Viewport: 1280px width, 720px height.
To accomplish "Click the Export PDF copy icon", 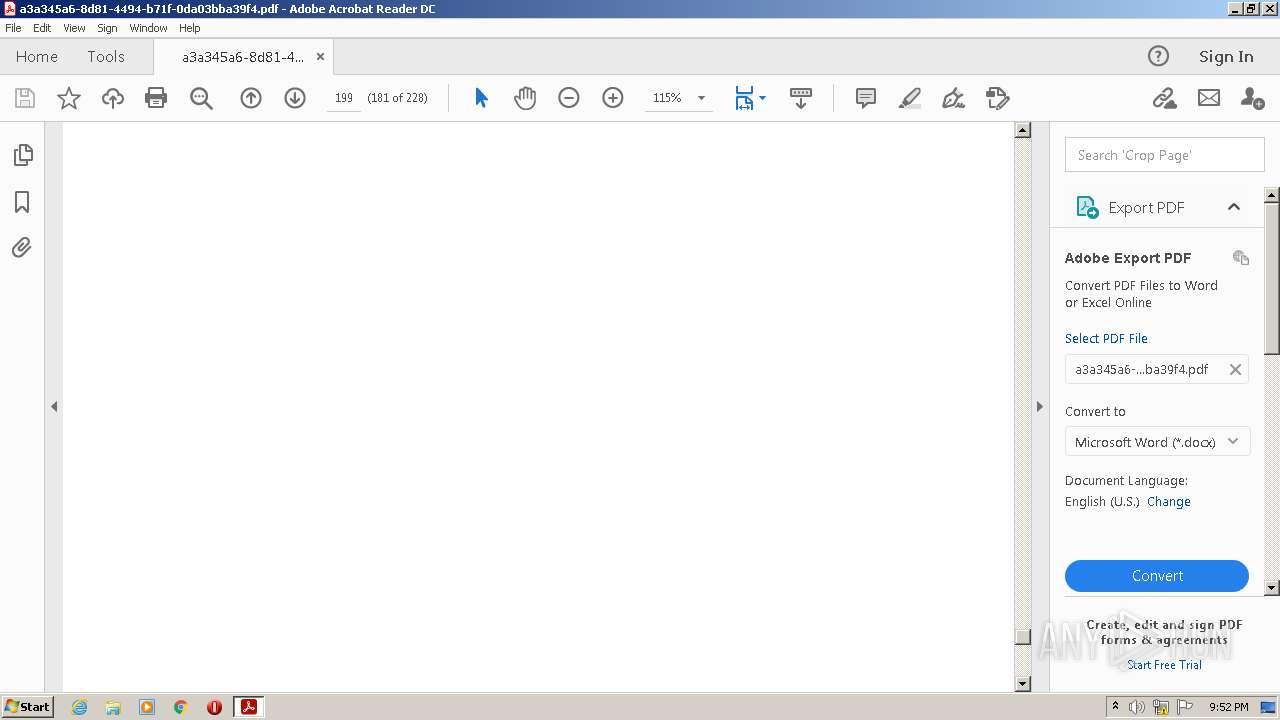I will [1241, 258].
